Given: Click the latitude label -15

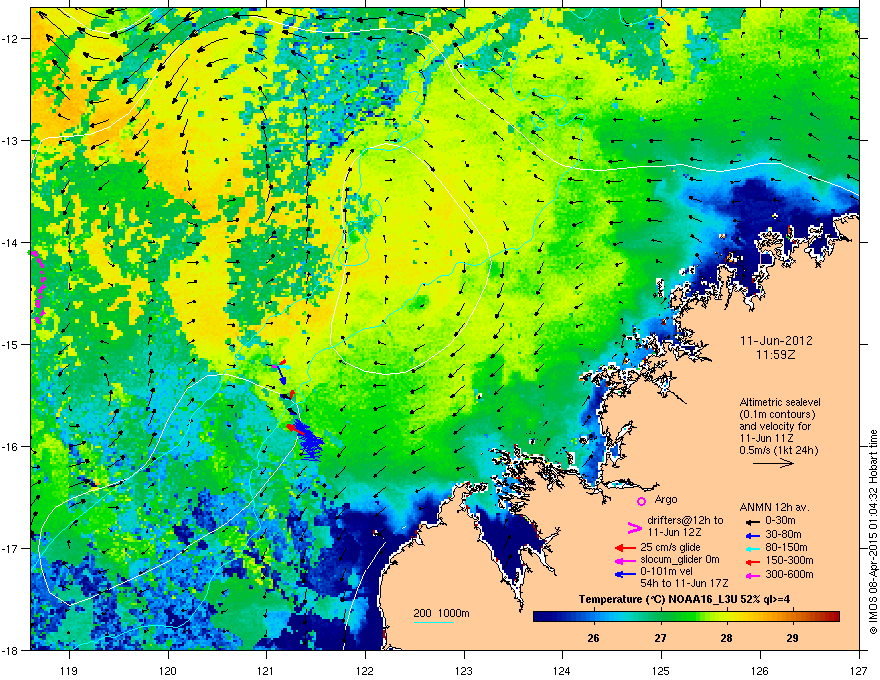Looking at the screenshot, I should click(11, 344).
